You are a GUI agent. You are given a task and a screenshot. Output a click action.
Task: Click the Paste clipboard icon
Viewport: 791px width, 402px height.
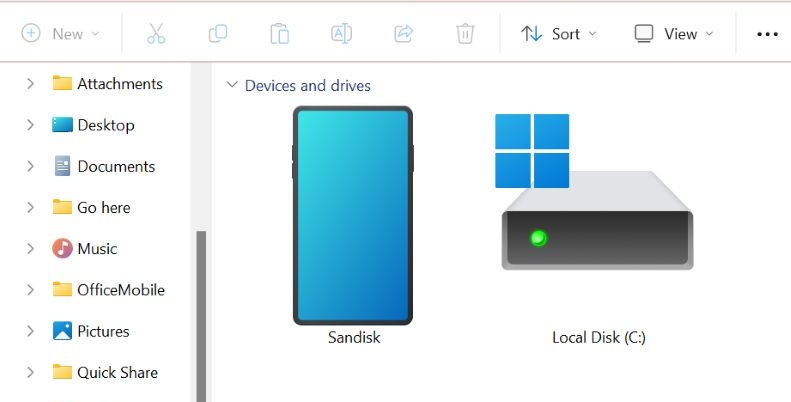[279, 34]
